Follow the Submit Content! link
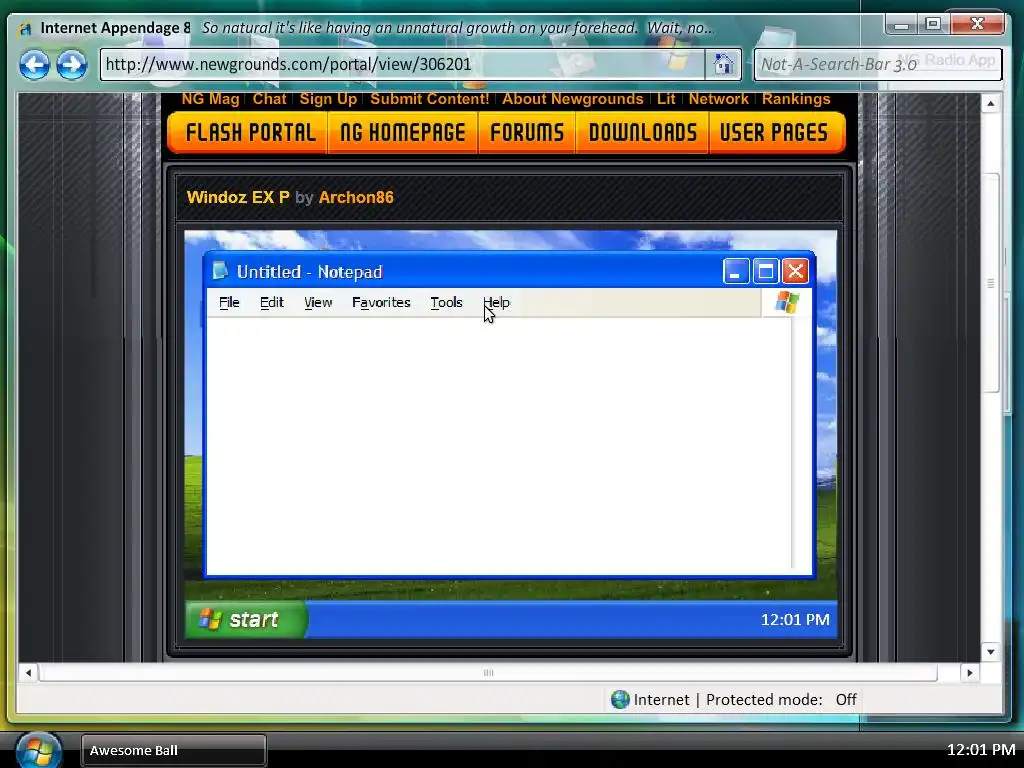Viewport: 1024px width, 768px height. (430, 99)
